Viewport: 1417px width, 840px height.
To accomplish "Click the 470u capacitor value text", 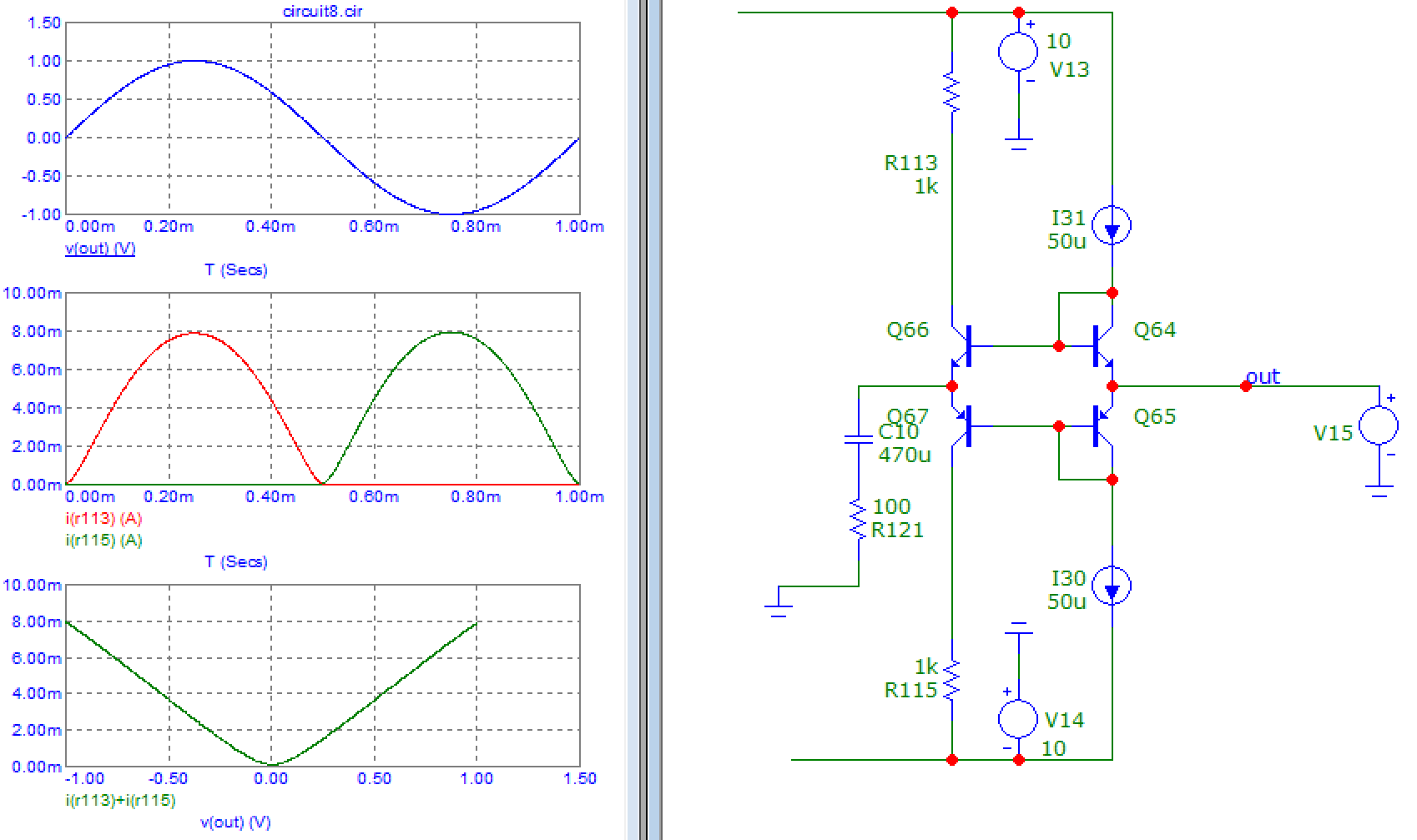I will (905, 455).
